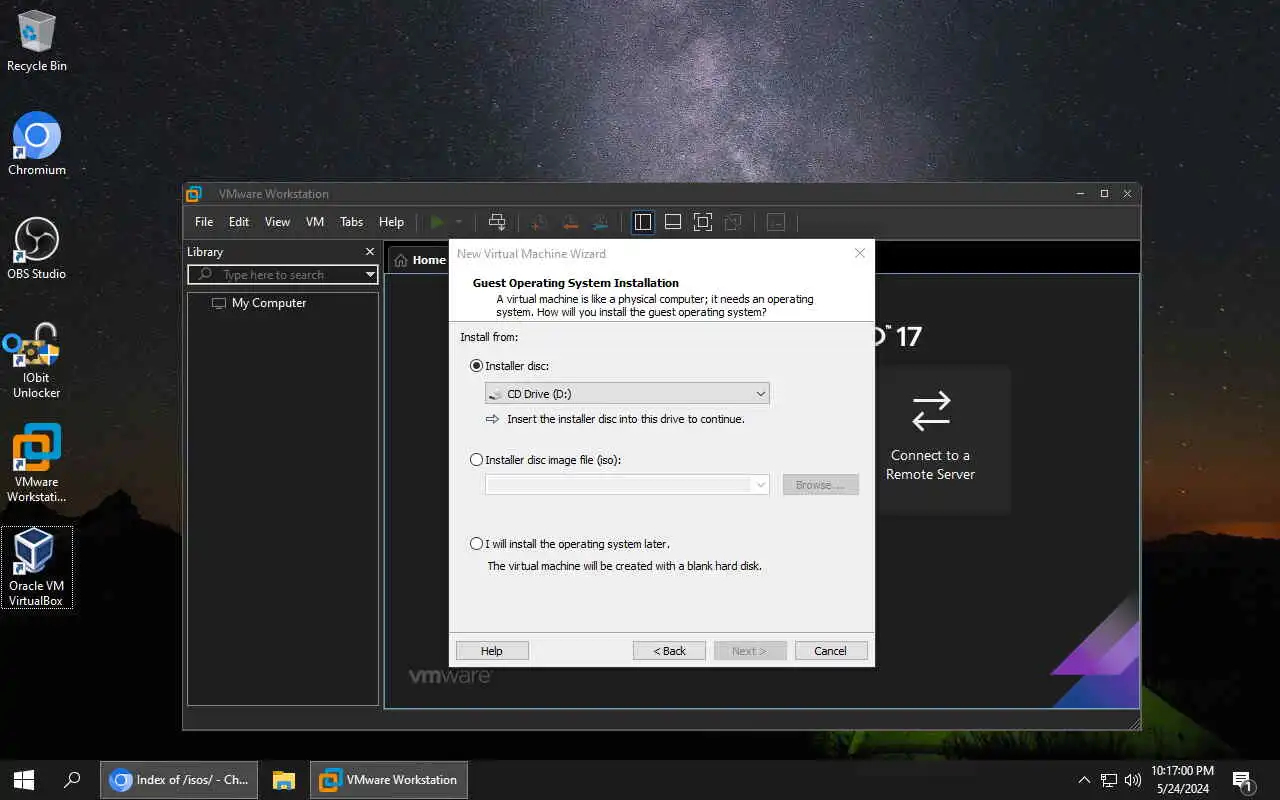Select My Computer in the Library tree
Image resolution: width=1280 pixels, height=800 pixels.
click(269, 303)
